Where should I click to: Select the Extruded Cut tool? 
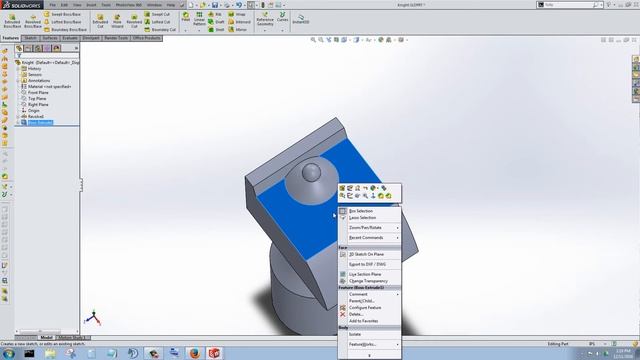(x=100, y=21)
